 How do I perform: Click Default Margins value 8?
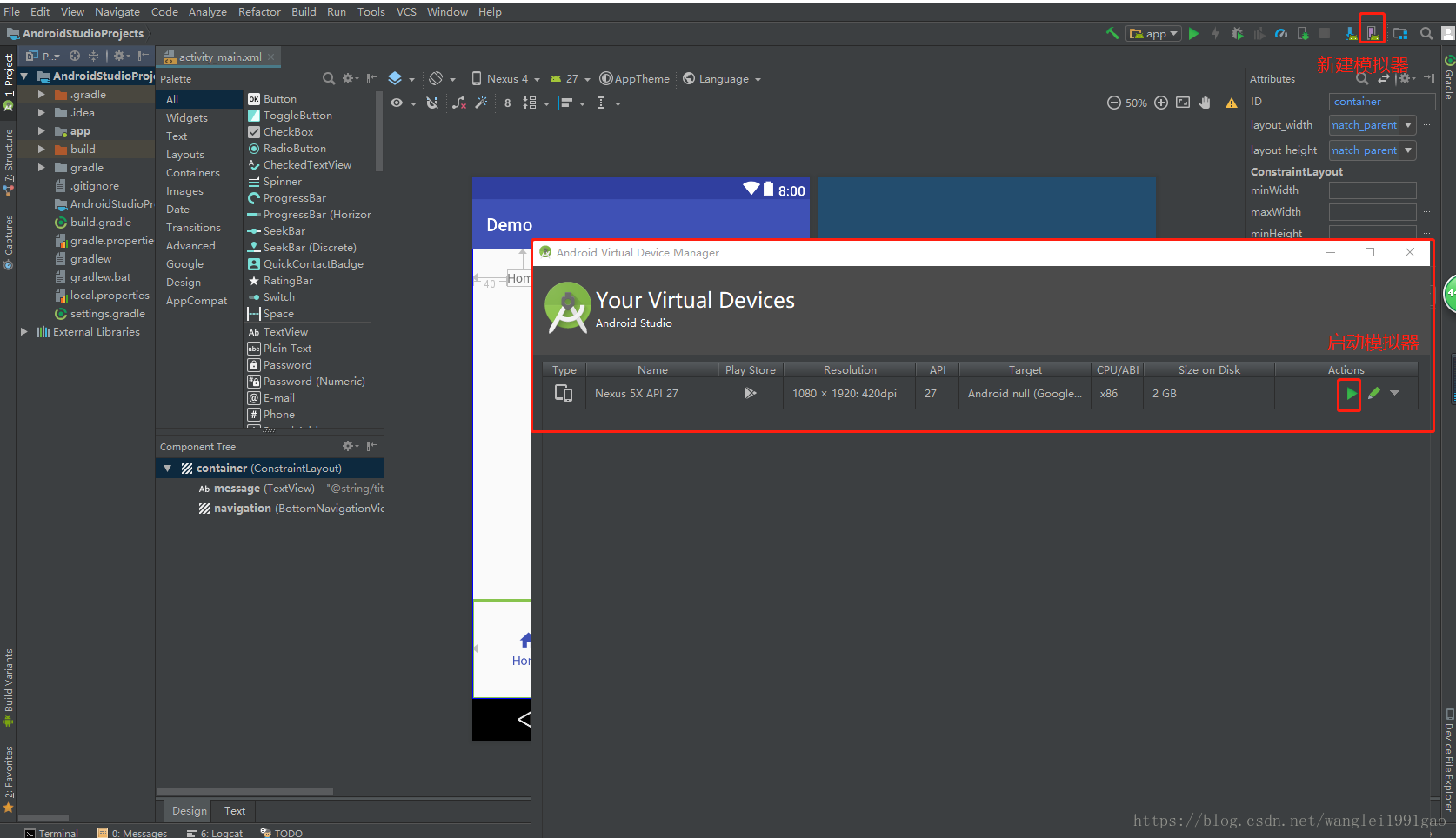pyautogui.click(x=507, y=103)
